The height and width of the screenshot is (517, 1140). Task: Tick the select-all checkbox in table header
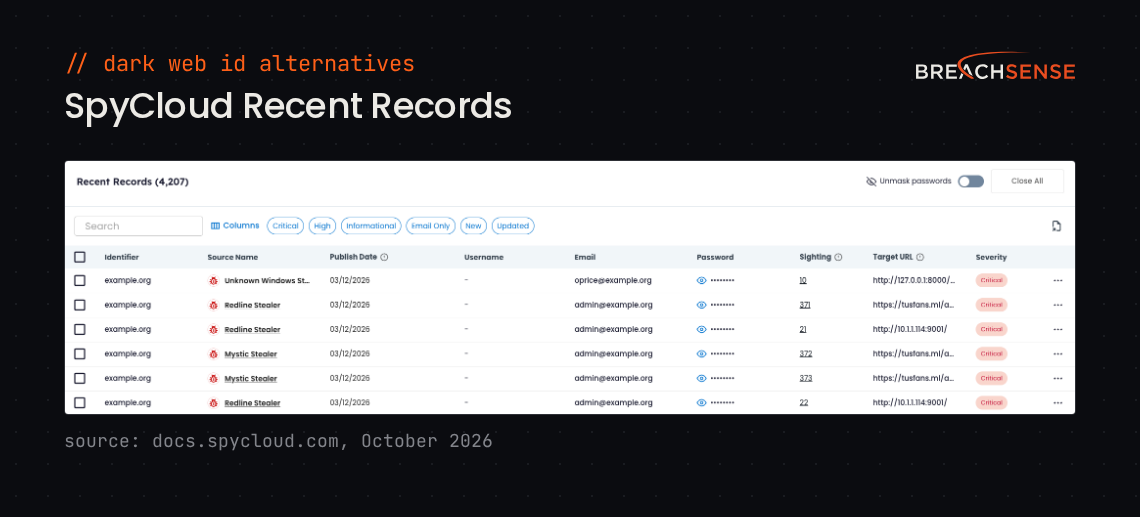(x=80, y=257)
